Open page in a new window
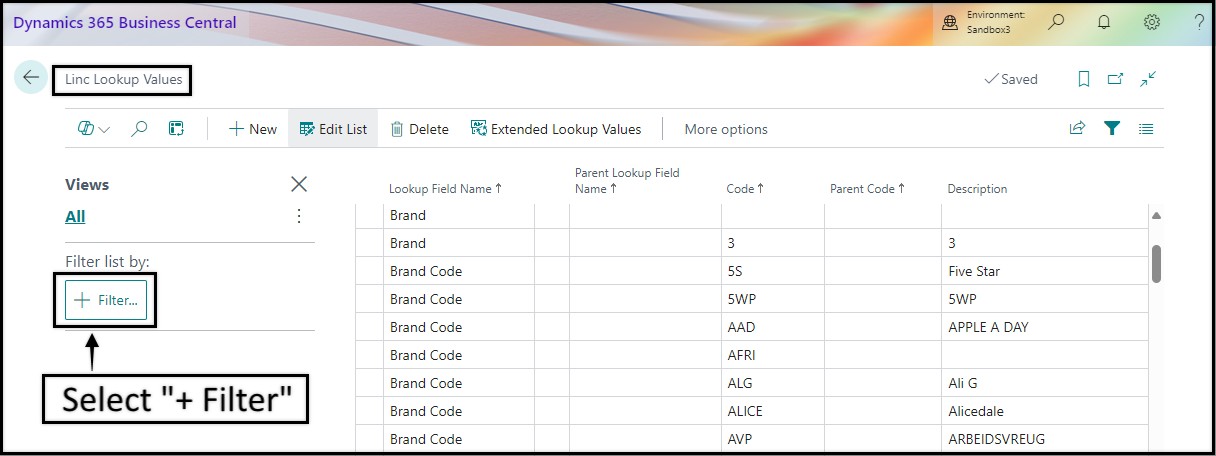This screenshot has width=1216, height=456. point(1115,79)
